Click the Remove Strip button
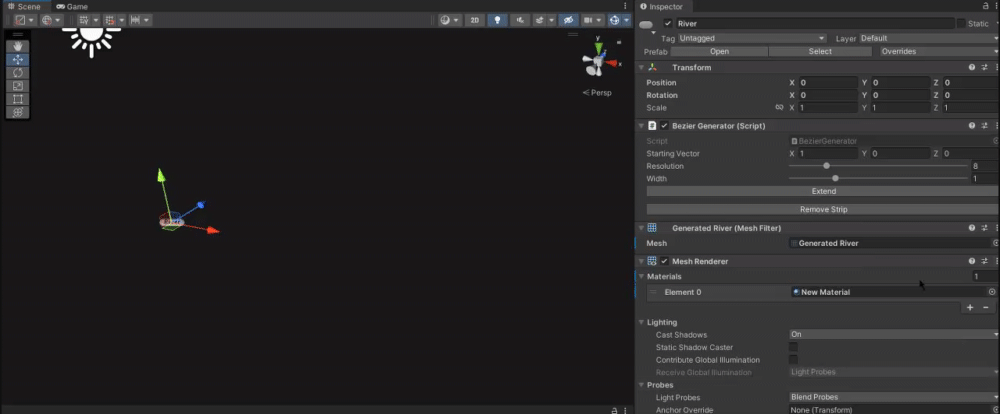 coord(823,209)
